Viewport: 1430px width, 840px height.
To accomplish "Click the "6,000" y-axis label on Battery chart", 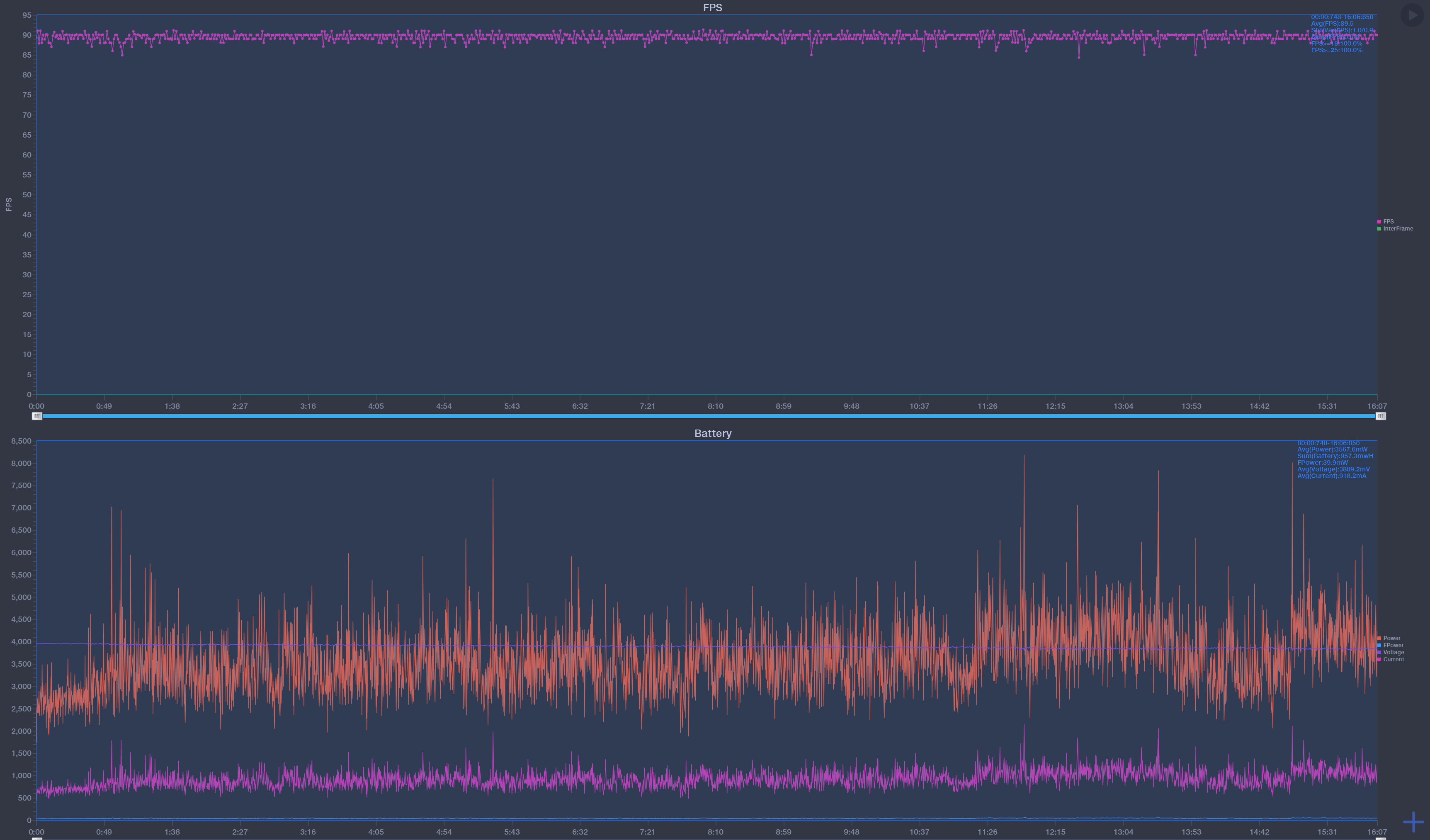I will 21,553.
